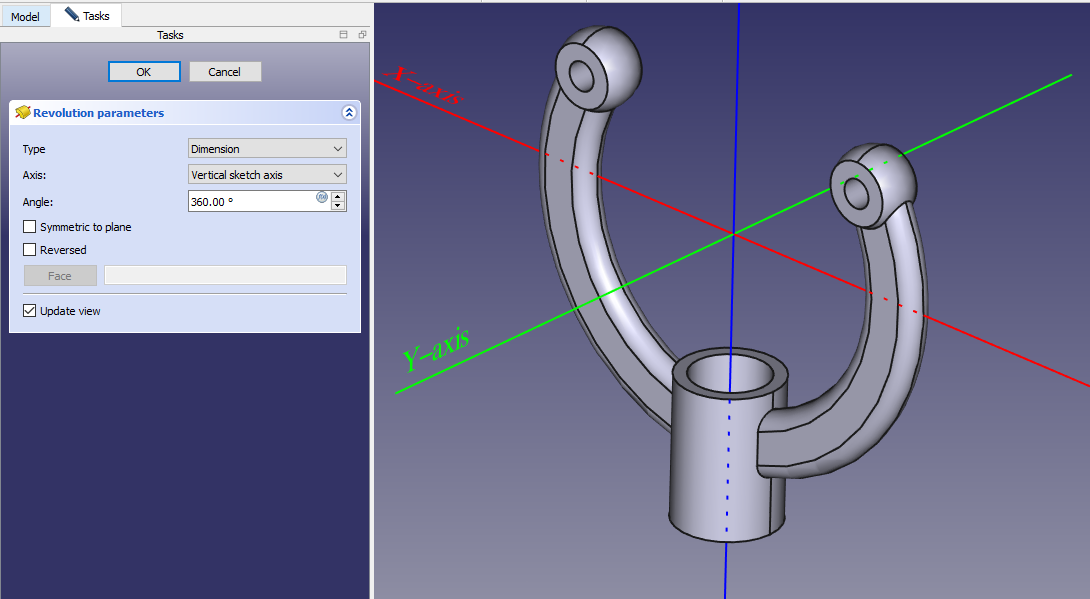Tick the Reversed checkbox
The image size is (1090, 599).
30,250
